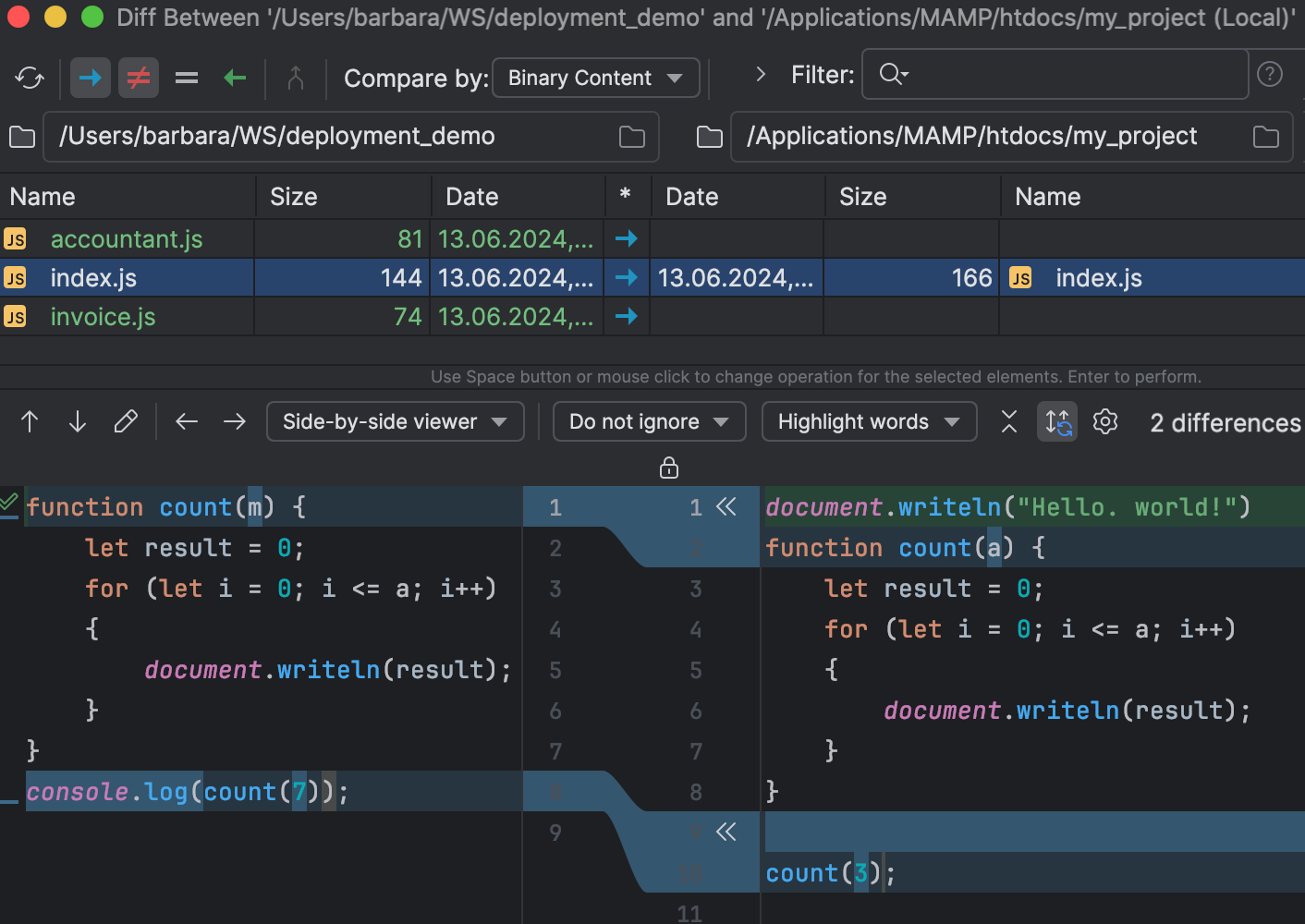The width and height of the screenshot is (1305, 924).
Task: Open the Highlight words dropdown
Action: click(869, 422)
